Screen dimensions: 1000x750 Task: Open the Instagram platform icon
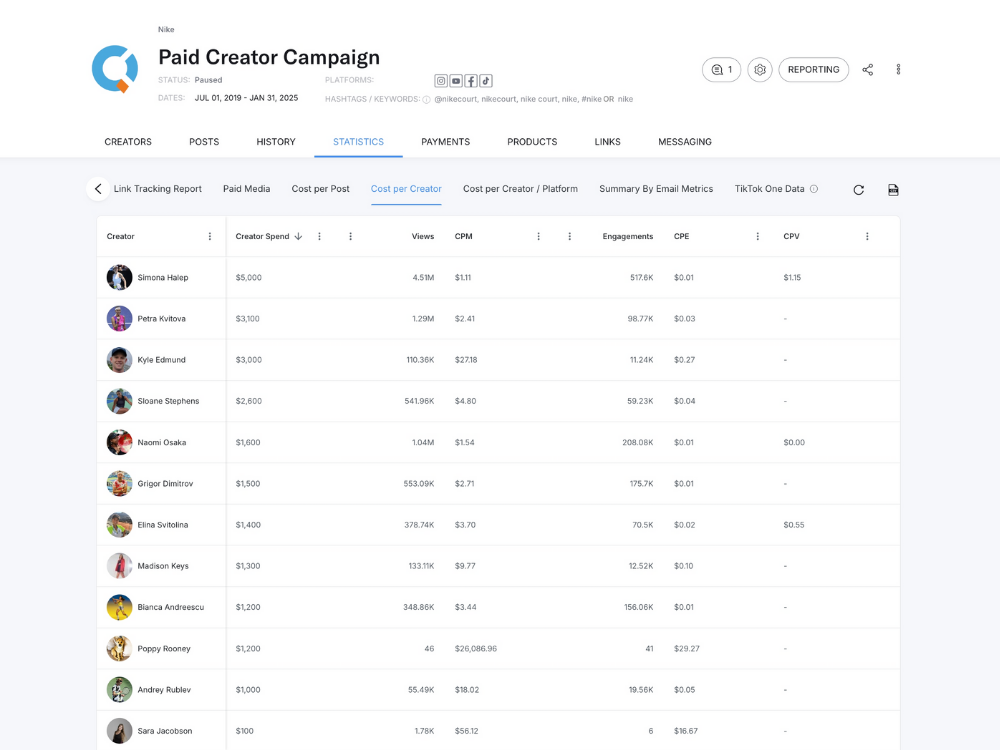click(x=441, y=80)
